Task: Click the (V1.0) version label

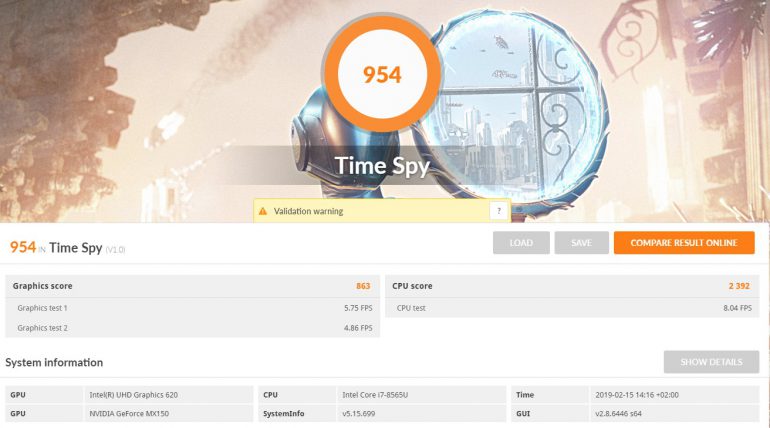Action: [115, 250]
